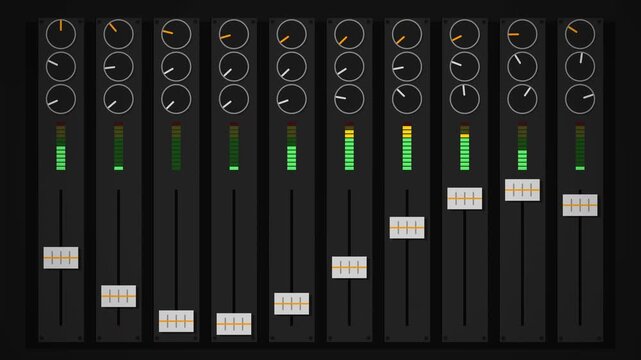Click the fader handle on channel 10
641x360 pixels.
pos(580,205)
